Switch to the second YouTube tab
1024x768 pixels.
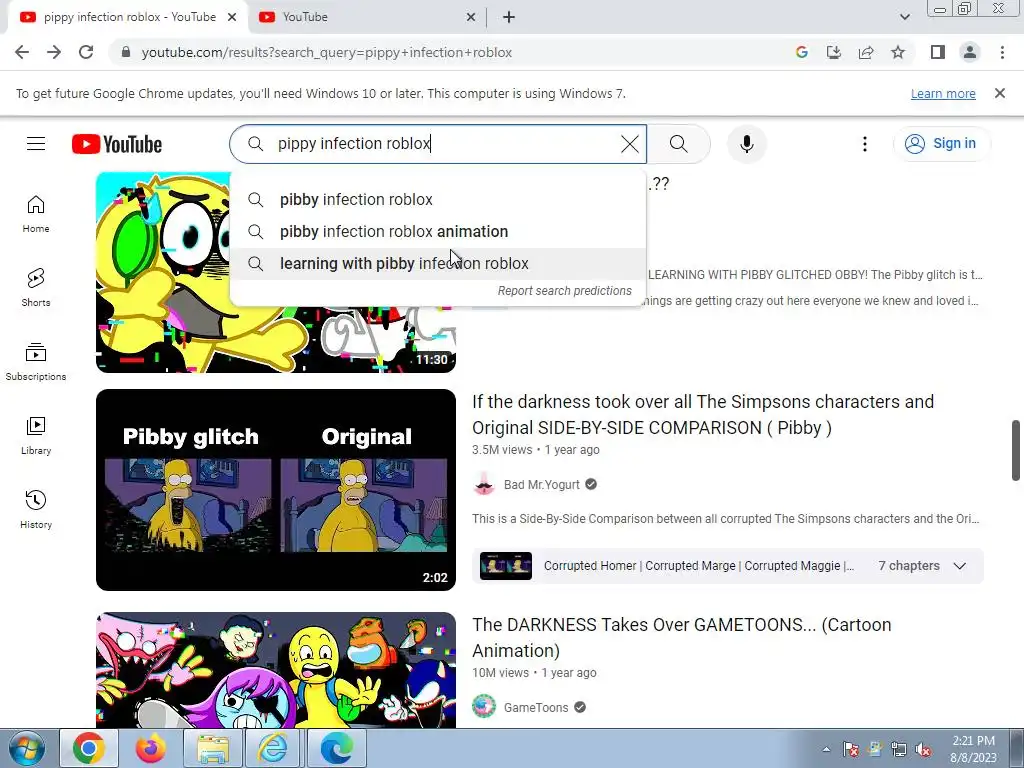pyautogui.click(x=366, y=17)
